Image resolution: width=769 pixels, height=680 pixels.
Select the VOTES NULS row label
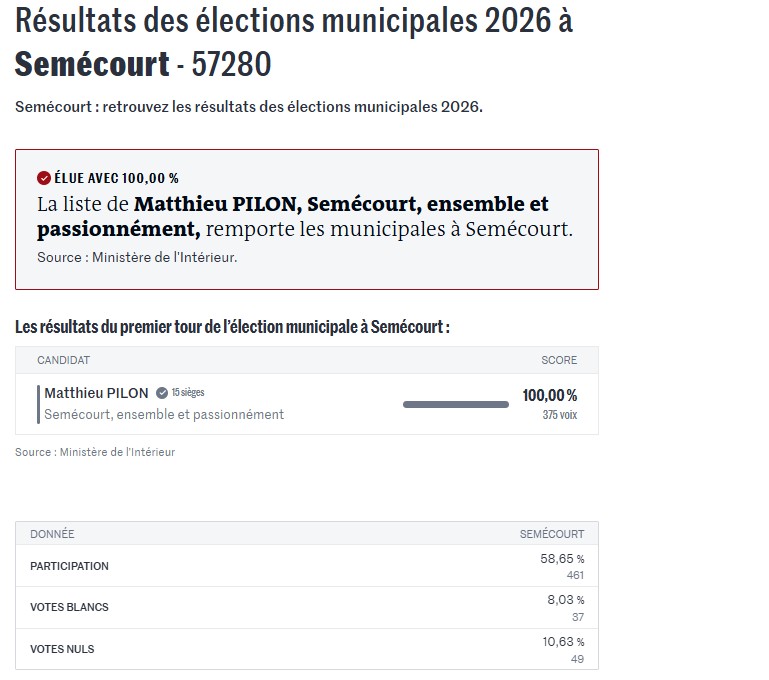click(62, 649)
